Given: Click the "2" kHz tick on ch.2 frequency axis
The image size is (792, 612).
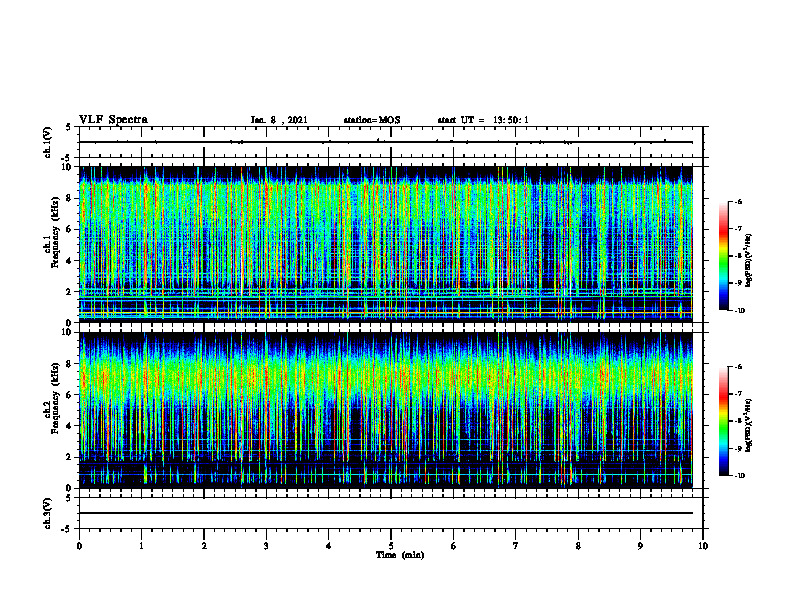Looking at the screenshot, I should [x=69, y=457].
